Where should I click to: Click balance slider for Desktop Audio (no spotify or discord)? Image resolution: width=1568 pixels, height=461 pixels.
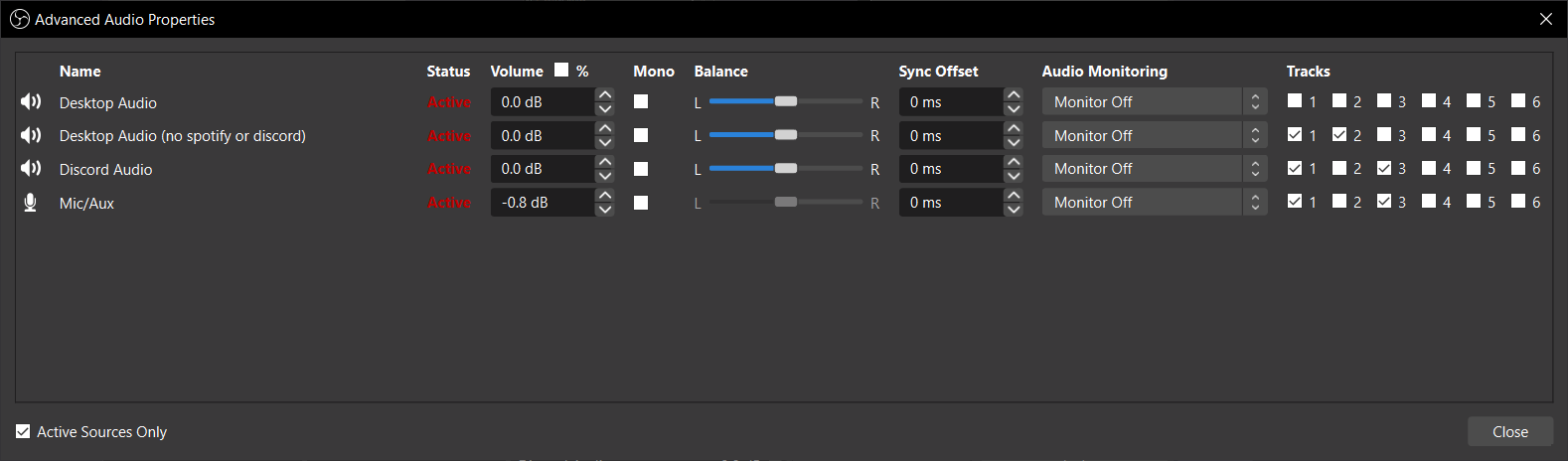786,135
